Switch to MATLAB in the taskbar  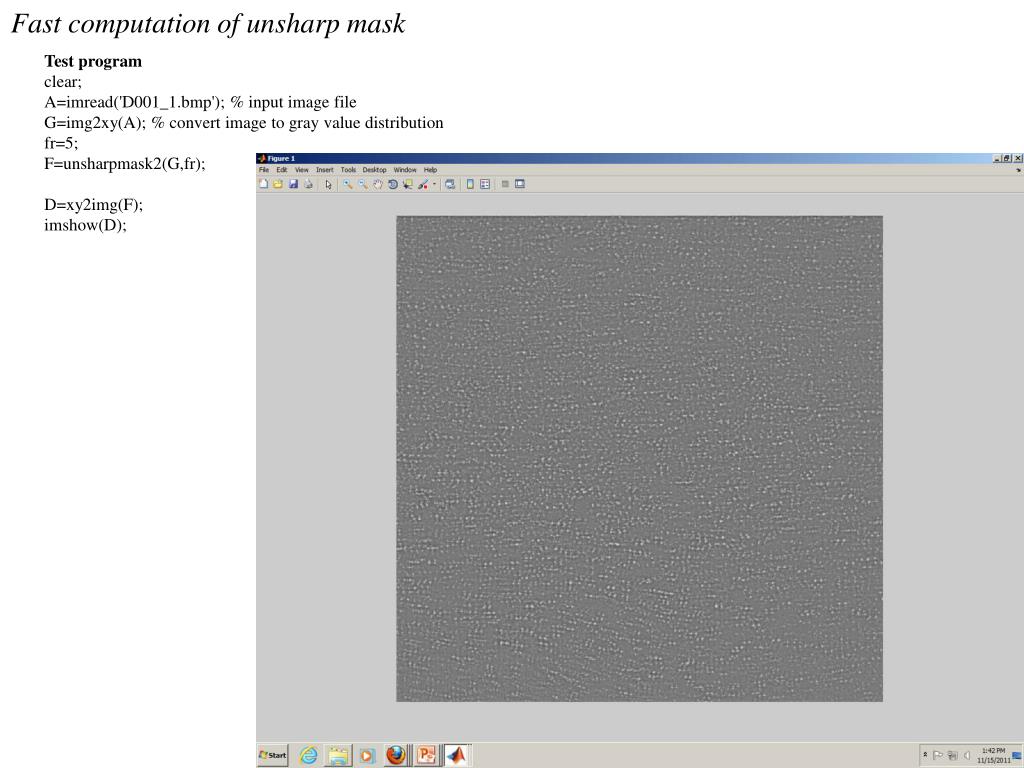pos(456,756)
